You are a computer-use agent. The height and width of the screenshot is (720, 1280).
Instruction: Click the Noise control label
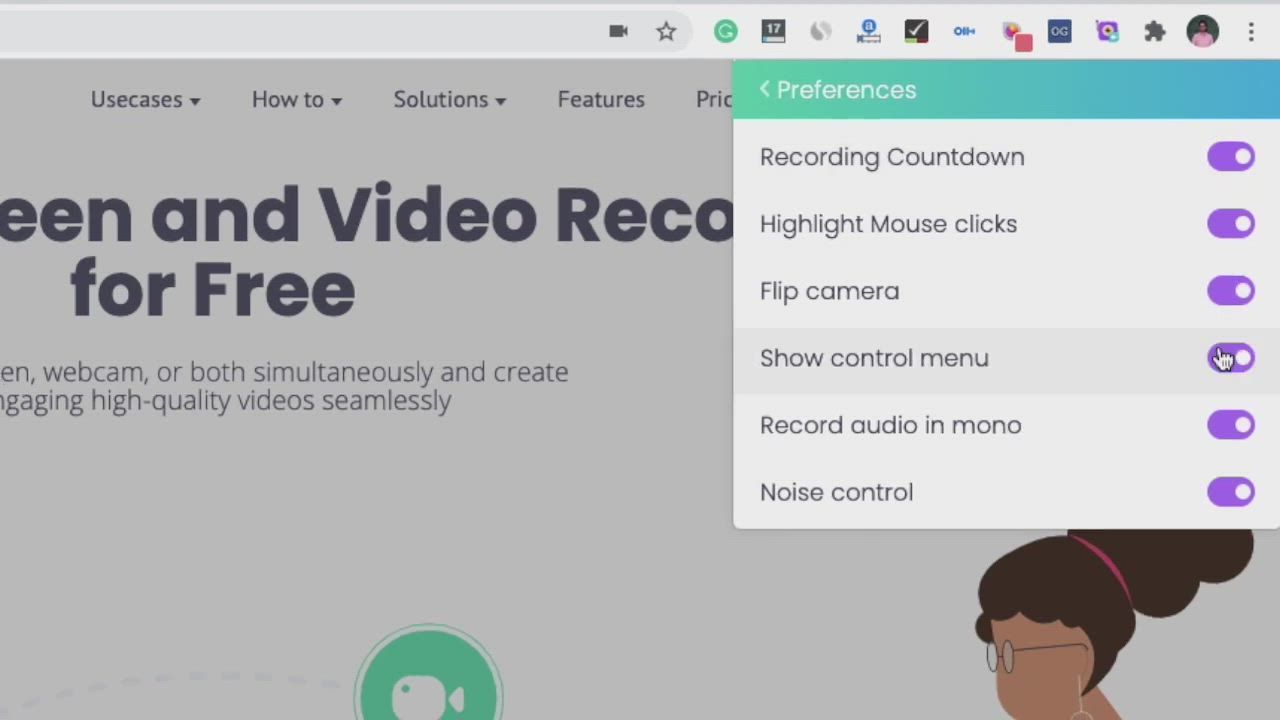(836, 492)
